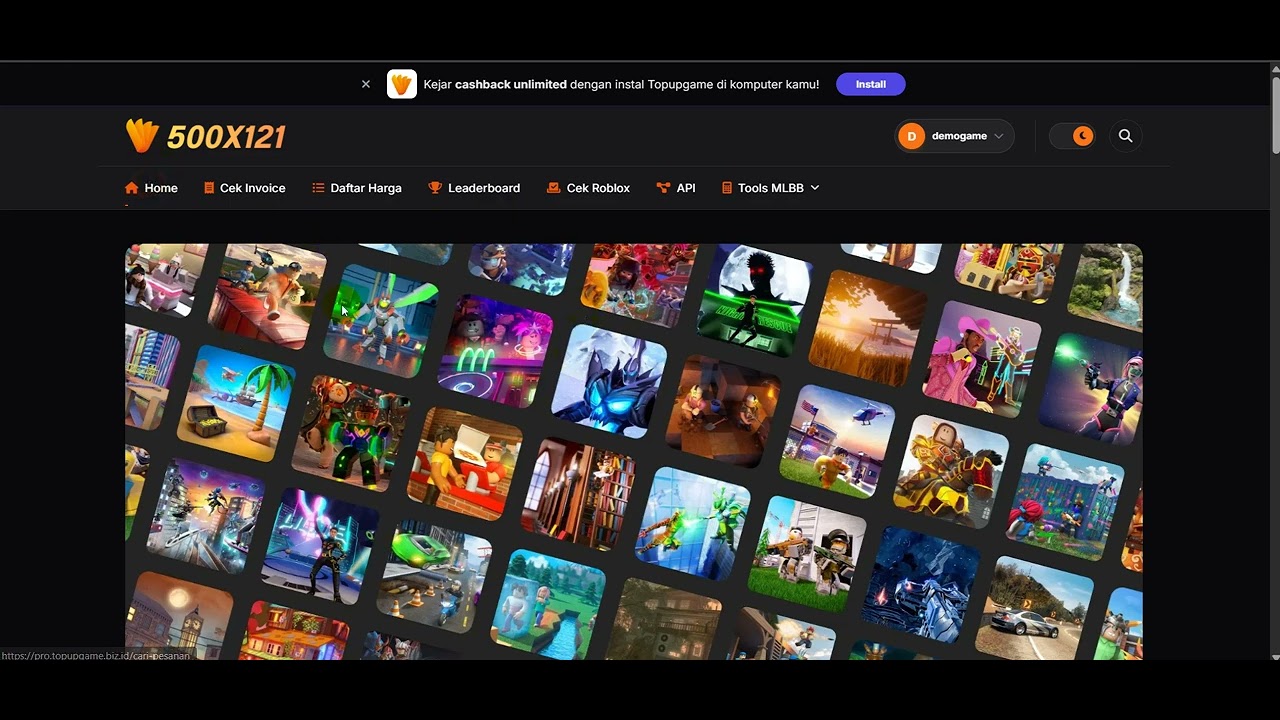This screenshot has height=720, width=1280.
Task: Click the helicopter city thumbnail
Action: point(838,441)
